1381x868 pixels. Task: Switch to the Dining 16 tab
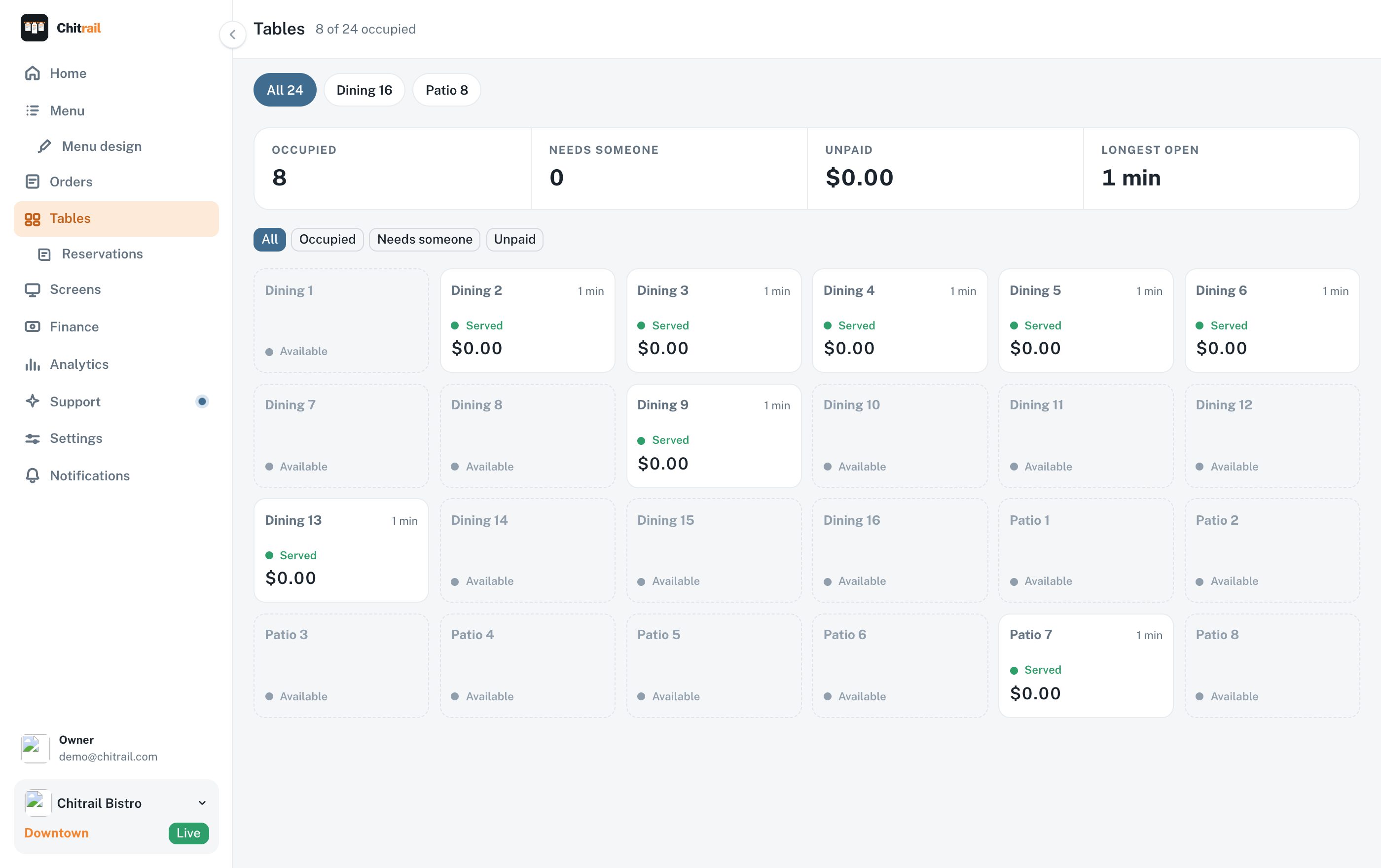click(364, 90)
